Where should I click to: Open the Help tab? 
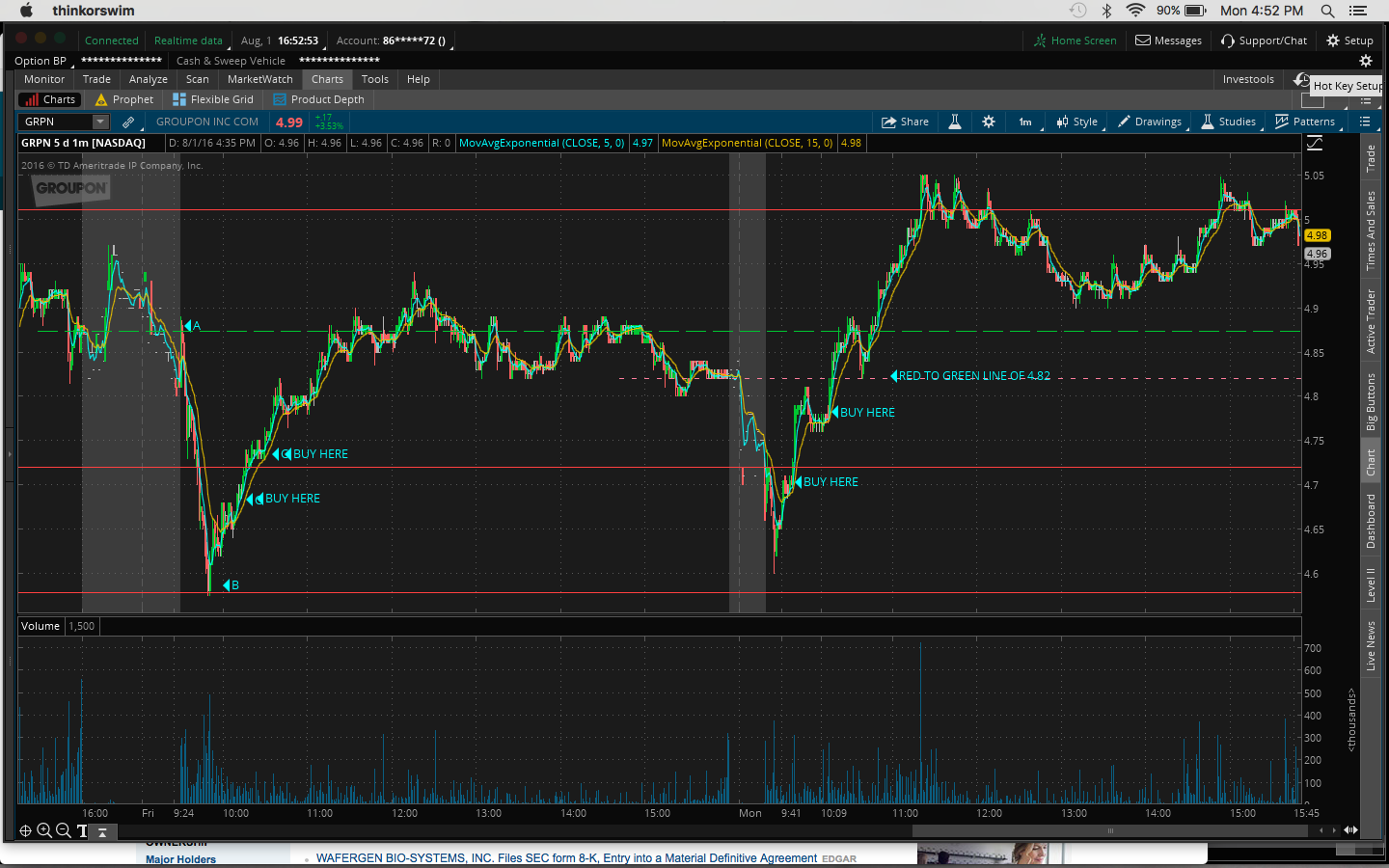(419, 79)
